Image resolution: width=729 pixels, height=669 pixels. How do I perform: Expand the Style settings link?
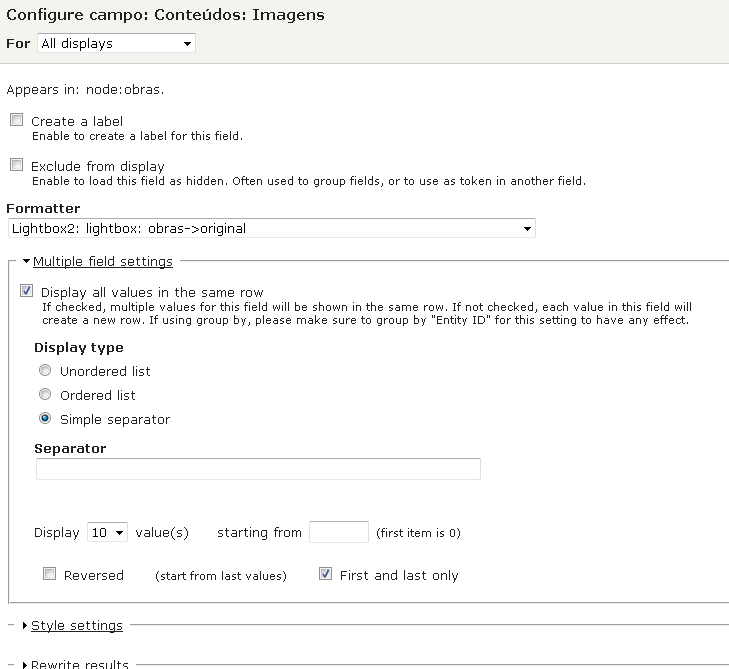[77, 626]
